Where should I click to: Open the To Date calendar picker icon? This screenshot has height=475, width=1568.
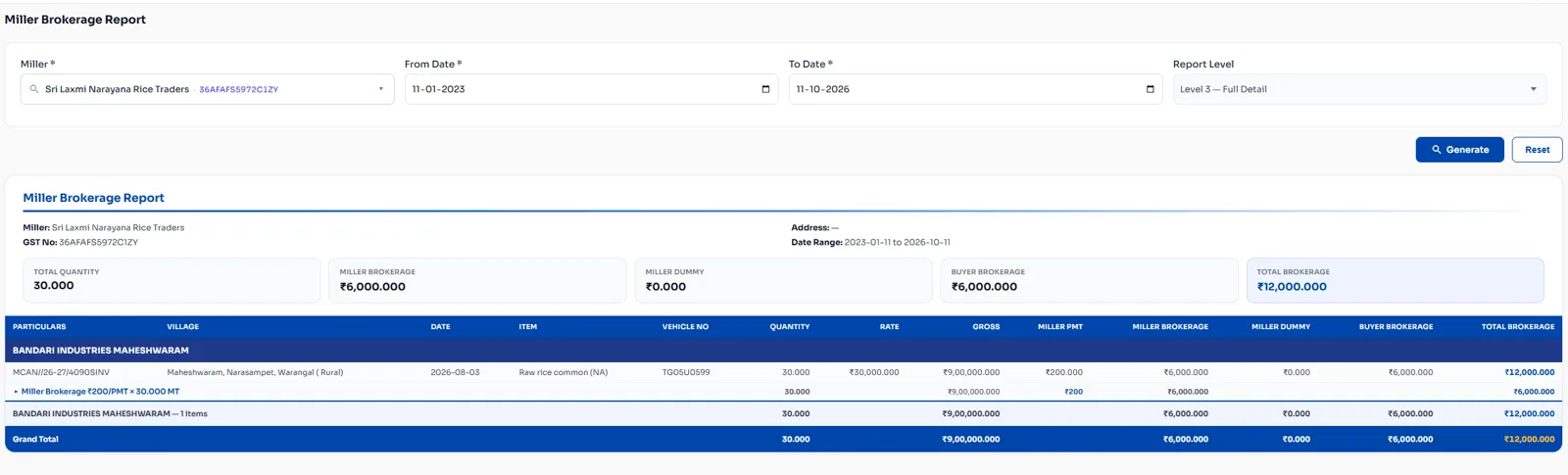coord(1150,89)
